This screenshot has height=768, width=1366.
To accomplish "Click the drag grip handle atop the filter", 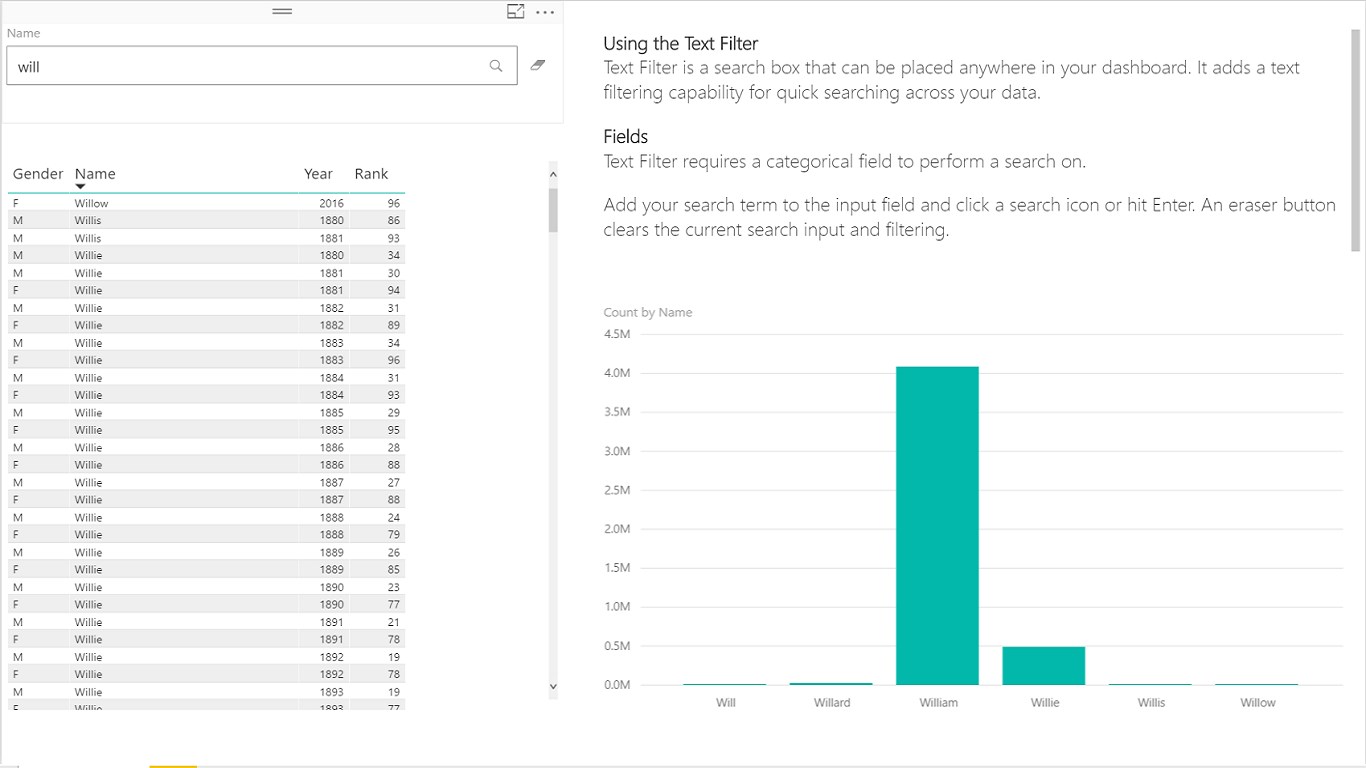I will 282,12.
